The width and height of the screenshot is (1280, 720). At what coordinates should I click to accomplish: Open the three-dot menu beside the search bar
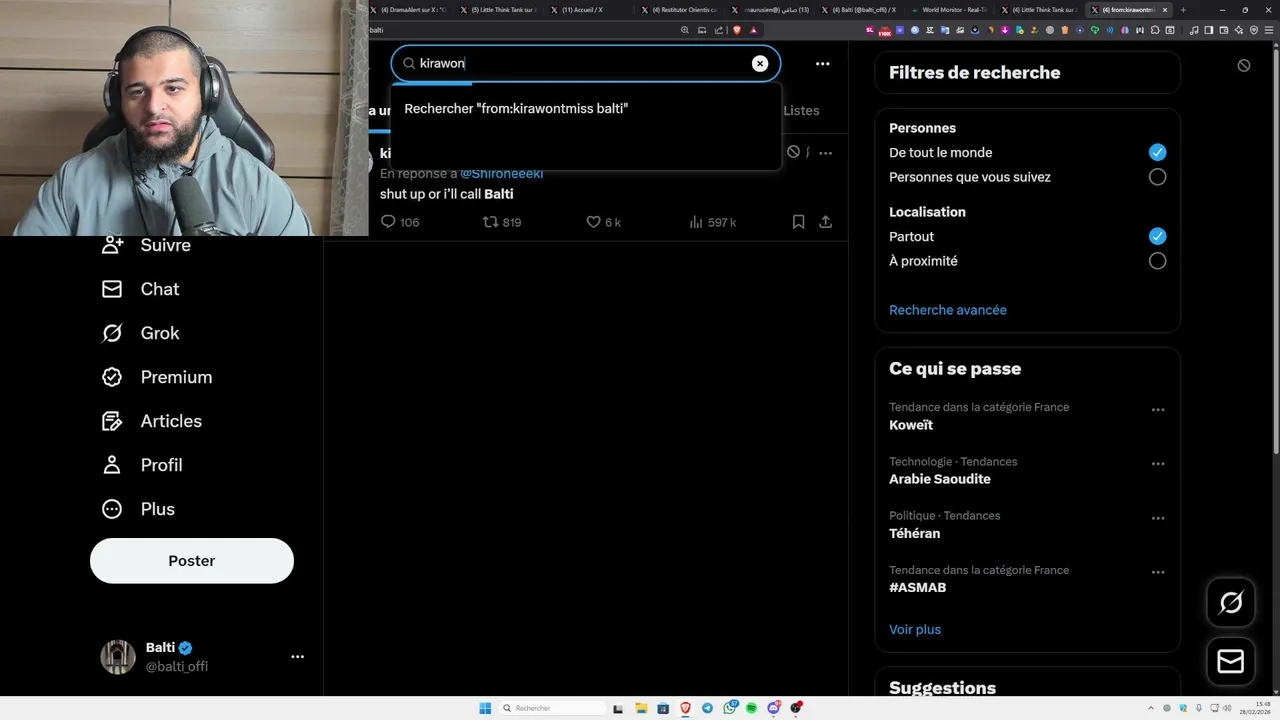point(822,63)
